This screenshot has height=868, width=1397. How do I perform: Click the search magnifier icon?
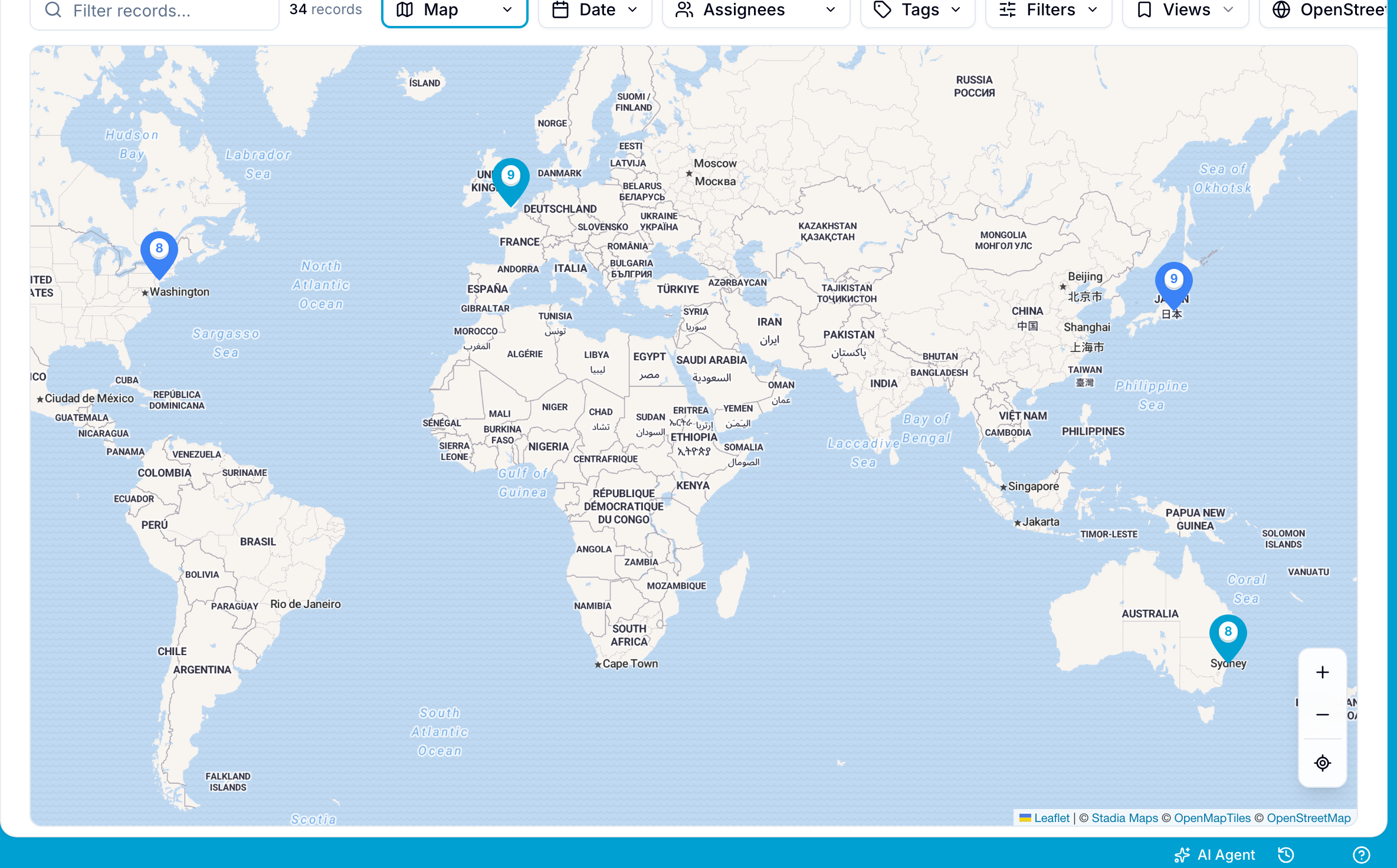pos(53,10)
